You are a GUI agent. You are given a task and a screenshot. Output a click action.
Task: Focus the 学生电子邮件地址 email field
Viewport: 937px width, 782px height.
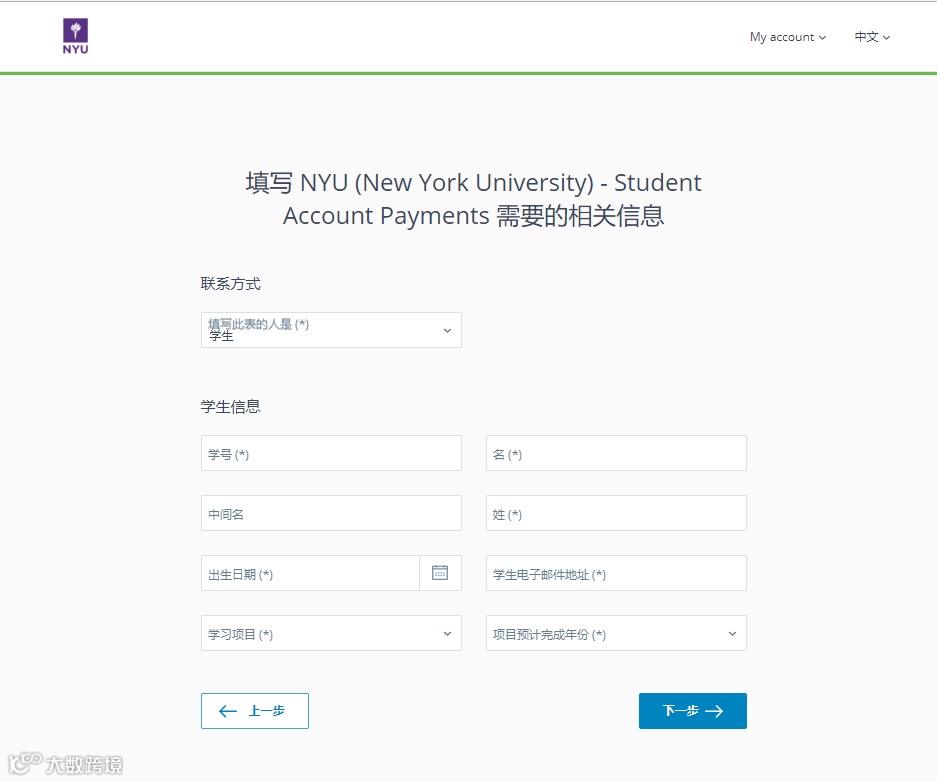616,573
